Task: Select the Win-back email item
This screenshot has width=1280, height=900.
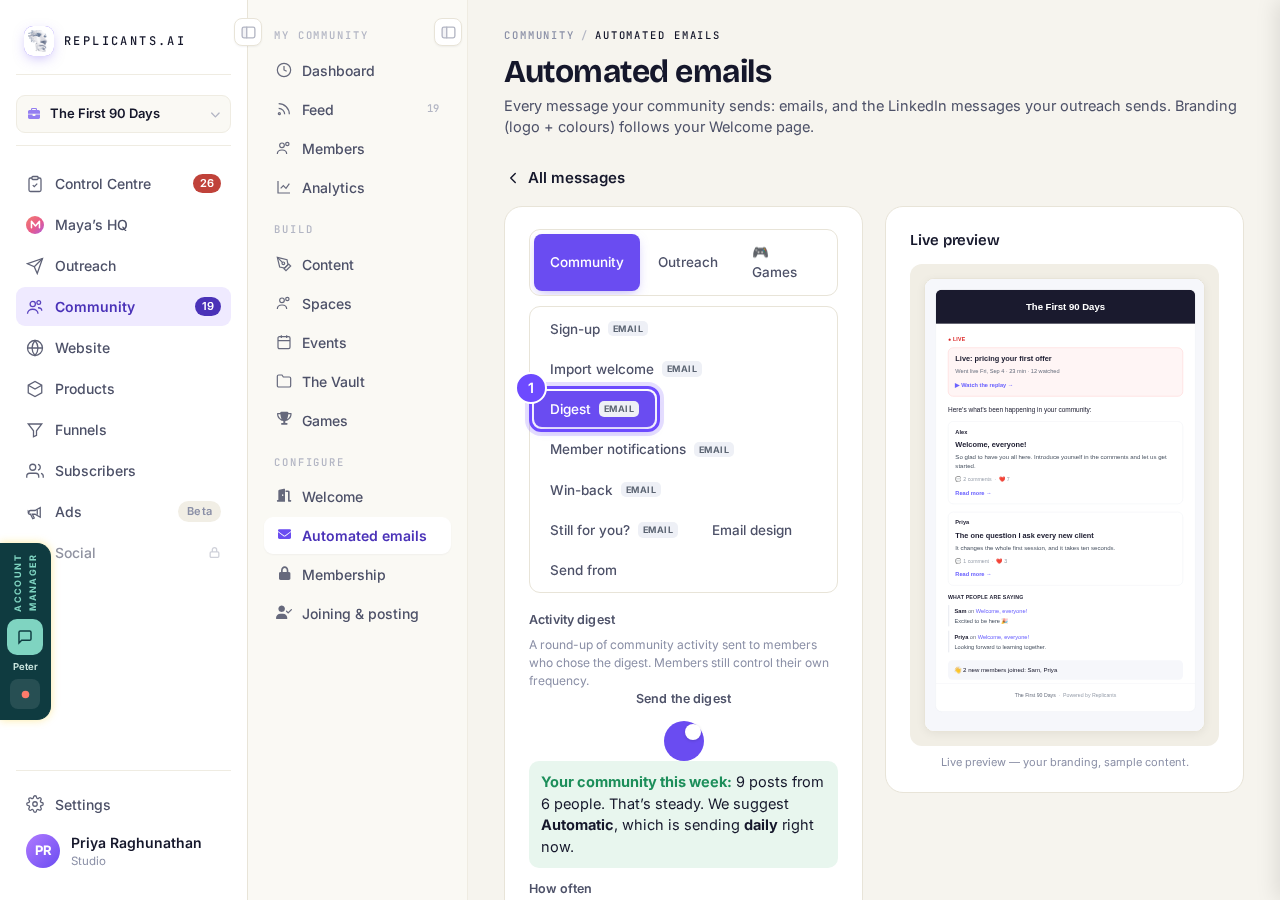Action: (x=605, y=490)
